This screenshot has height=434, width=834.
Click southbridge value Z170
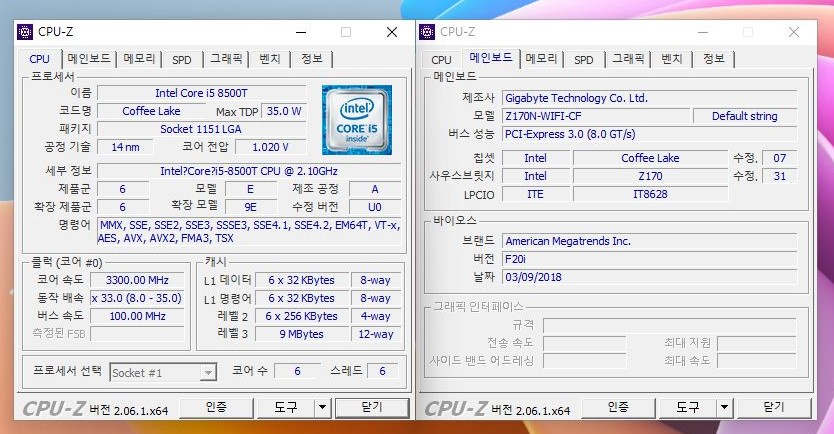(x=650, y=177)
